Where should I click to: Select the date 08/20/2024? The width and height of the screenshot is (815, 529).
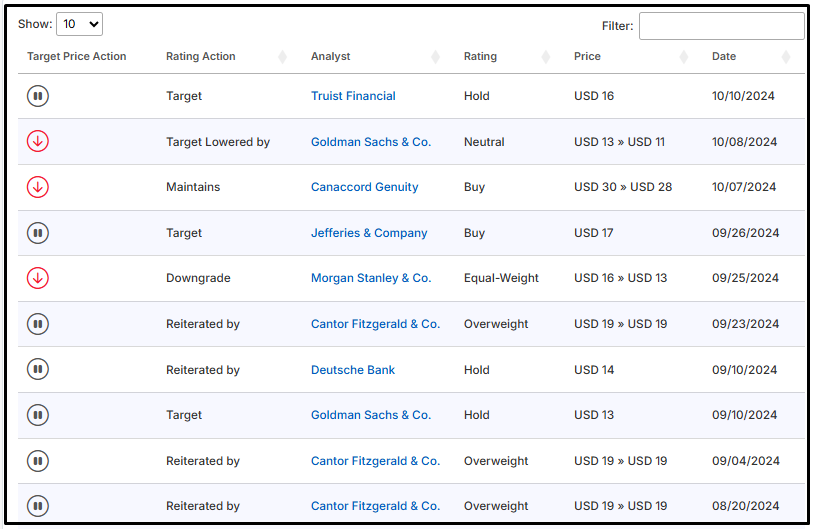point(745,506)
